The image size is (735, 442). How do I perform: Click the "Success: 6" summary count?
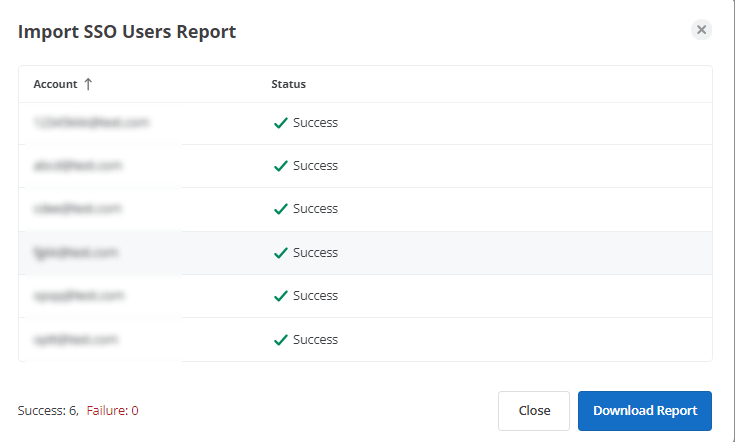click(47, 411)
